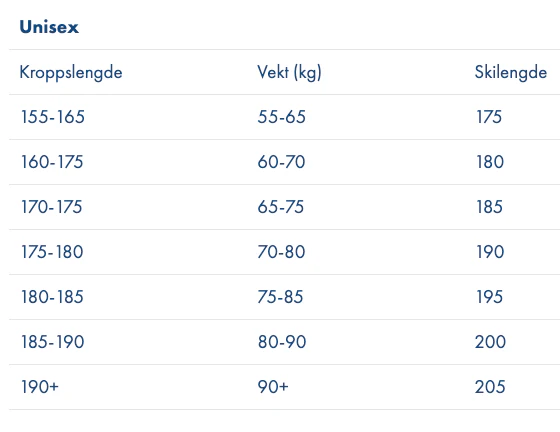Select the Vekt (kg) column header
Viewport: 560px width, 432px height.
point(289,72)
